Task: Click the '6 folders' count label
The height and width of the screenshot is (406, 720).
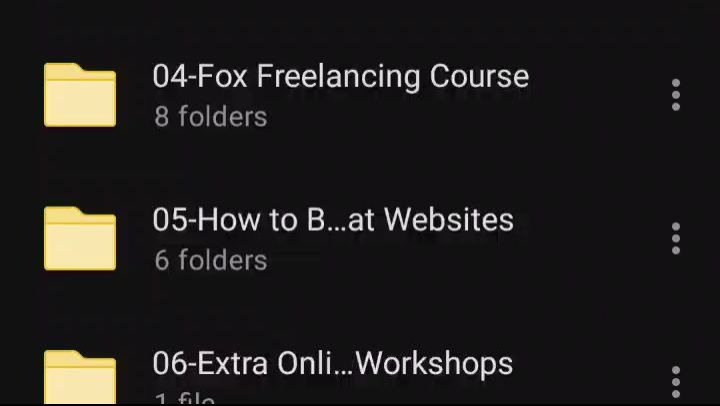Action: pyautogui.click(x=211, y=260)
